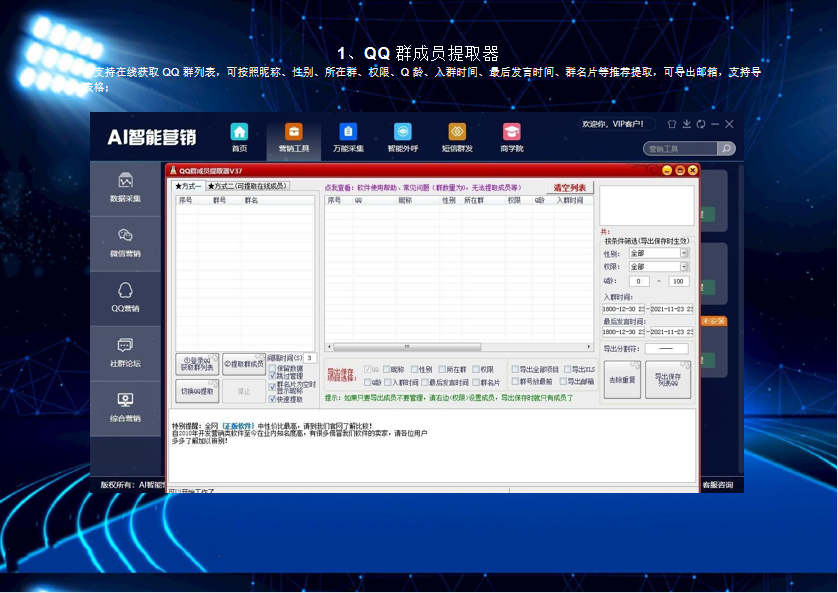Switch to ★方式二(可提取在线成员) tab
The height and width of the screenshot is (593, 838).
coord(247,186)
